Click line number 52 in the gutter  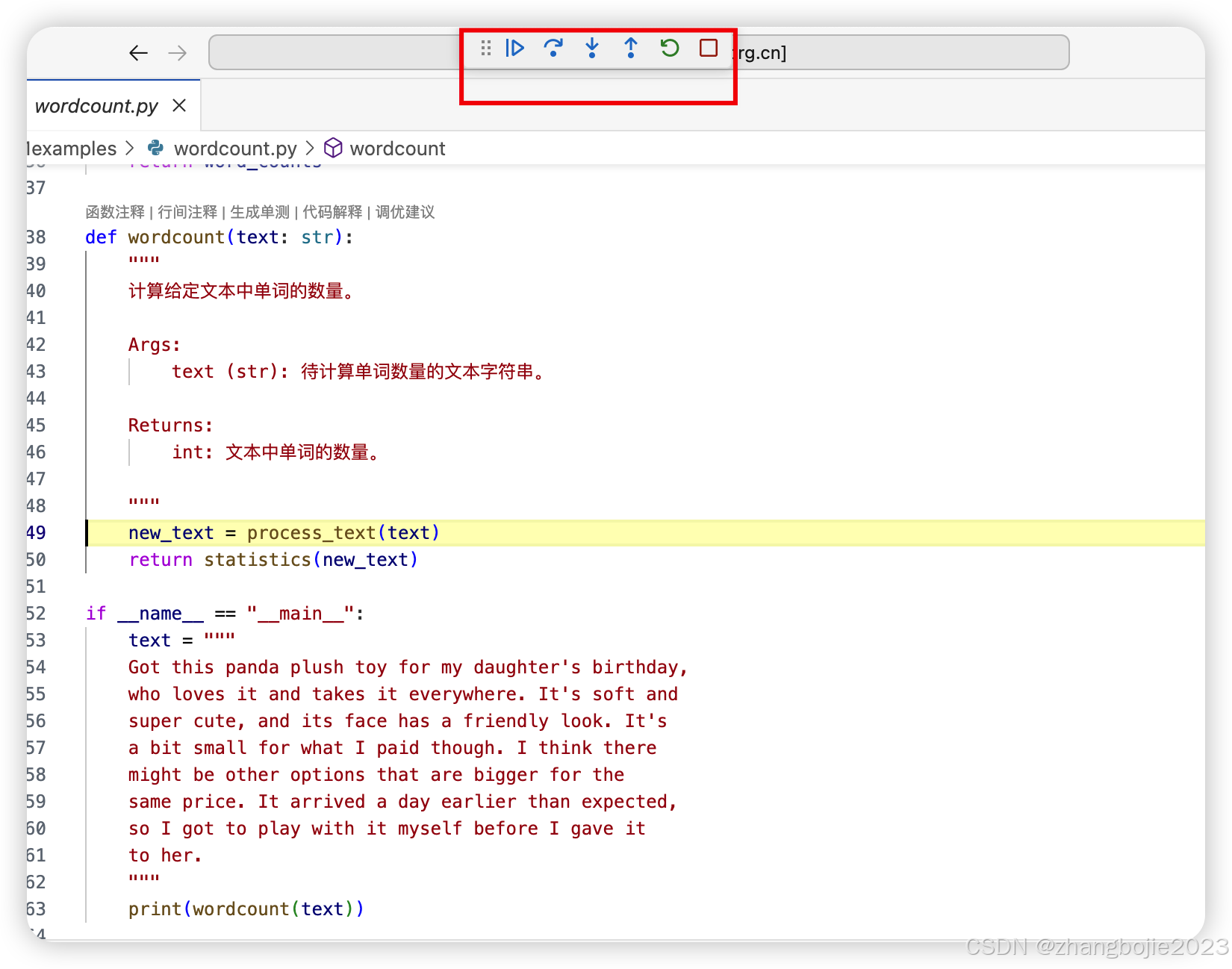click(36, 614)
